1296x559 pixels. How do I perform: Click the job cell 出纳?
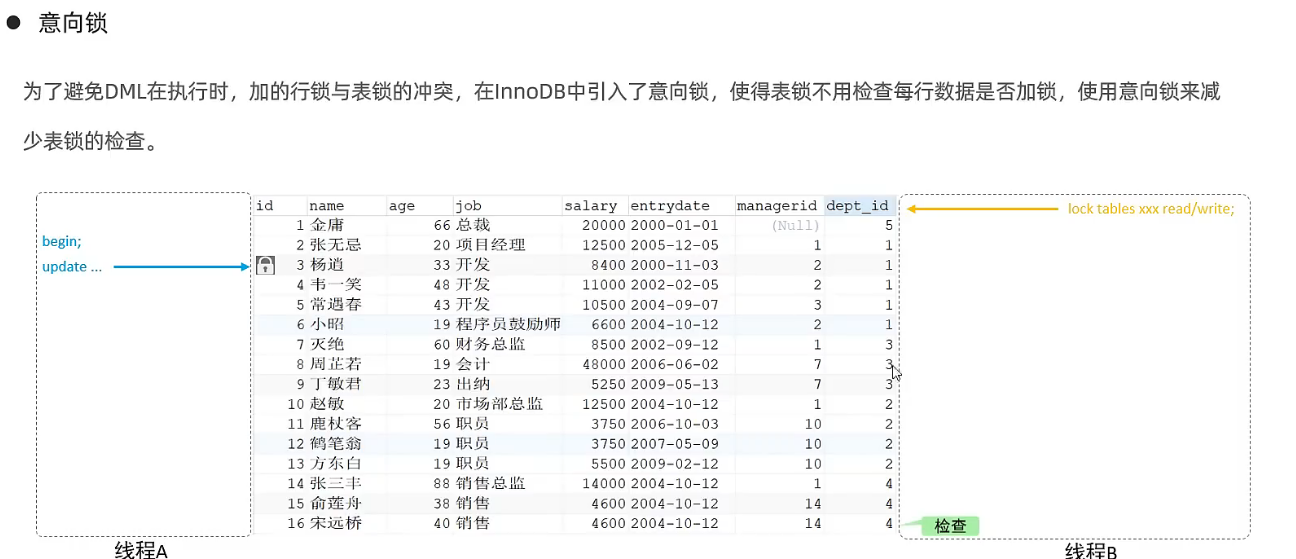[x=473, y=384]
